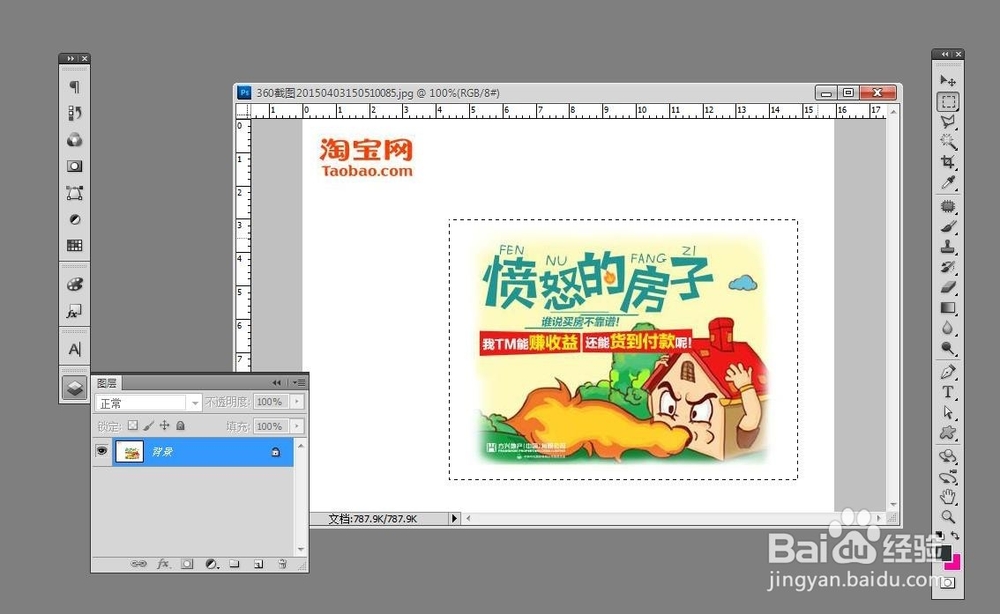Click the link layers button

tap(138, 564)
